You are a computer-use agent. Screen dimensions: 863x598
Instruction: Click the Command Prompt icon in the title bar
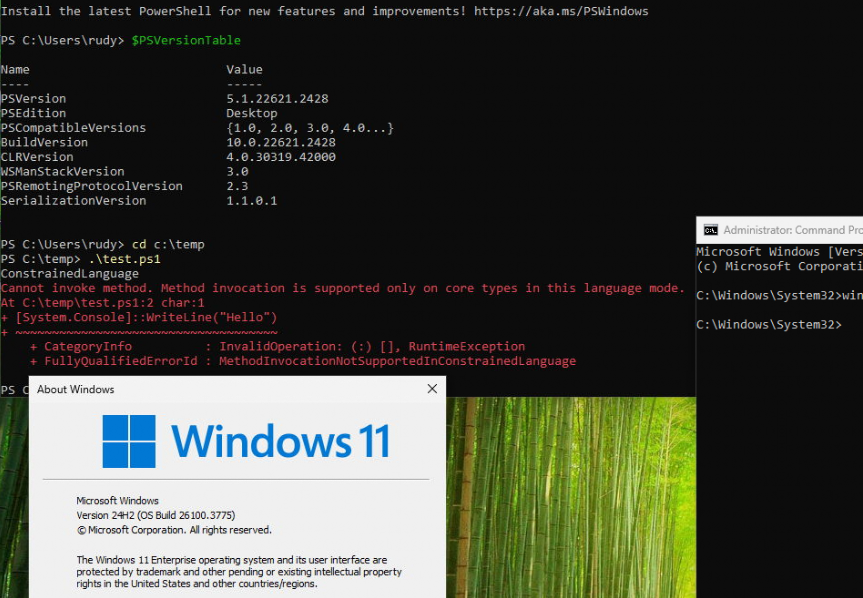(x=711, y=229)
